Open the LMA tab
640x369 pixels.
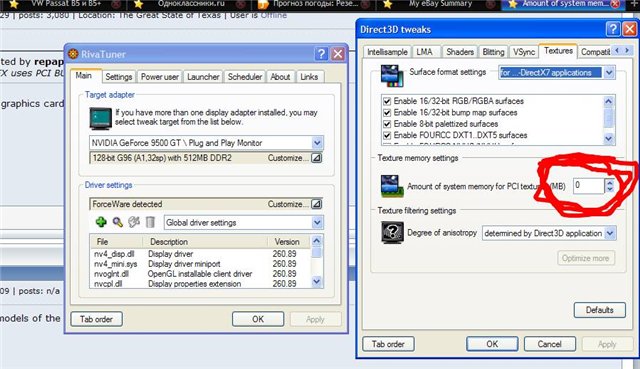click(x=424, y=52)
